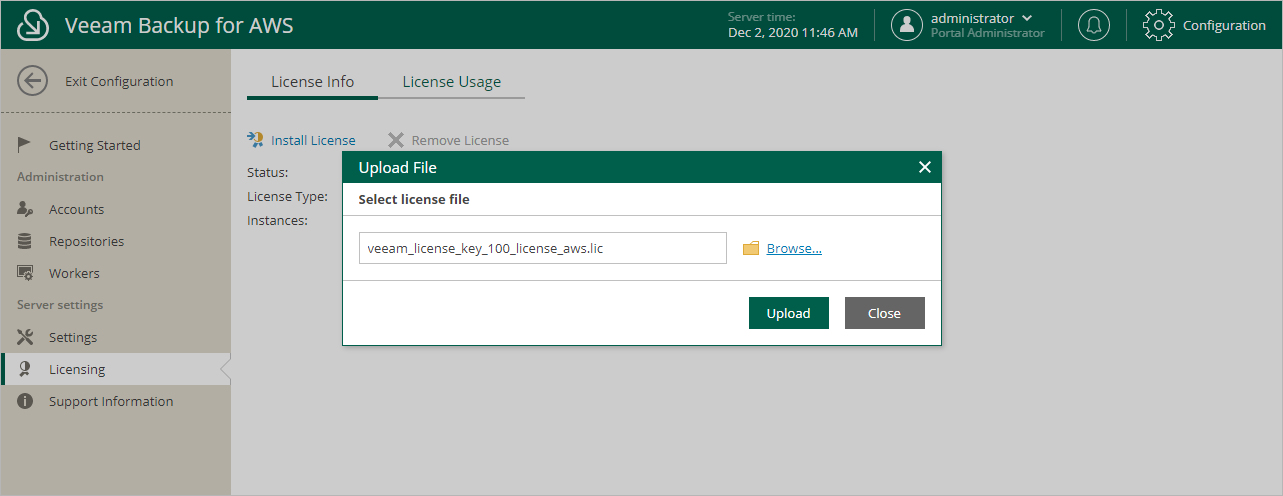The width and height of the screenshot is (1283, 496).
Task: Select the License Info tab
Action: click(x=312, y=82)
